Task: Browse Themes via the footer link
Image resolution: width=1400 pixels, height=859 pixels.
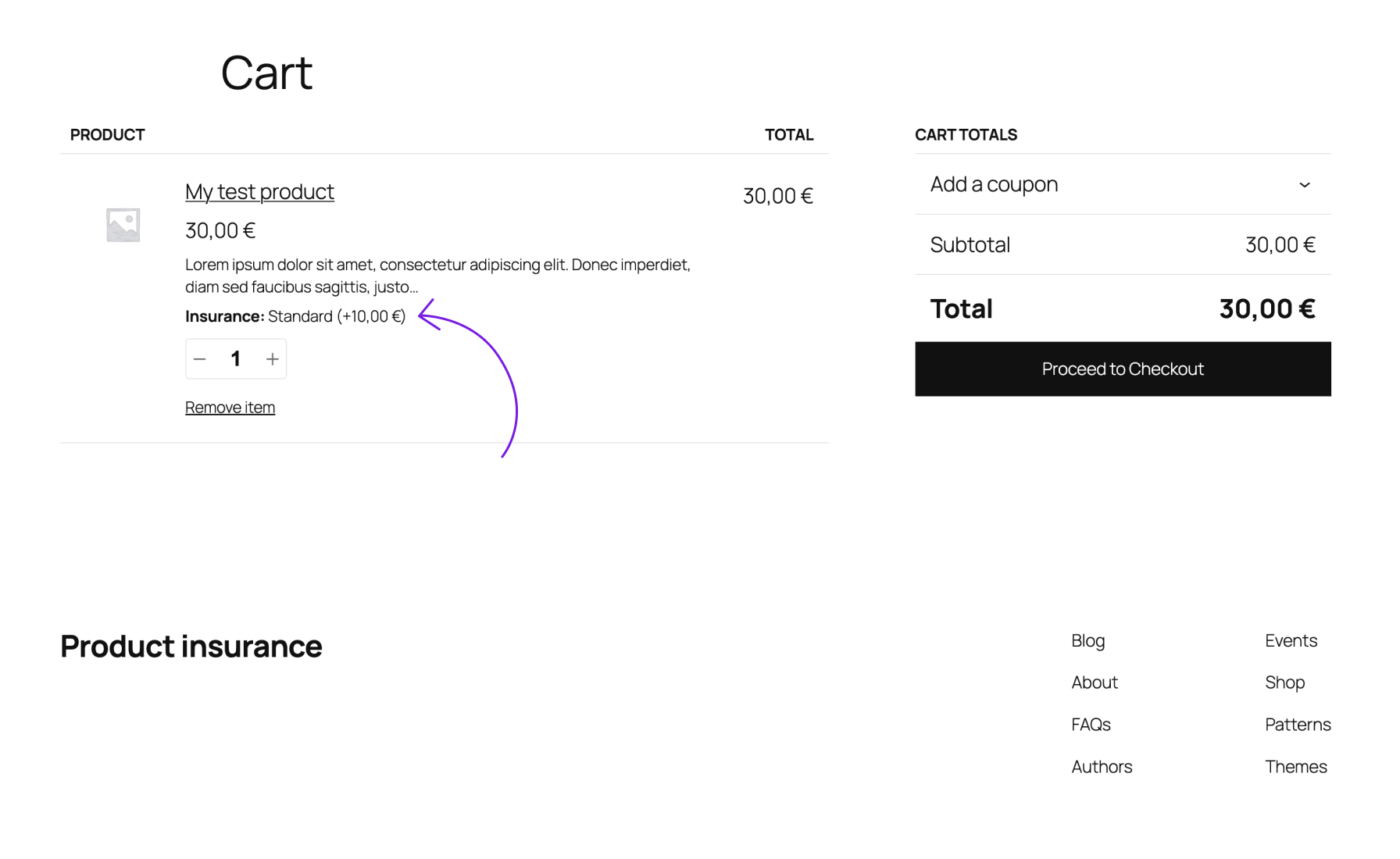Action: pos(1296,767)
